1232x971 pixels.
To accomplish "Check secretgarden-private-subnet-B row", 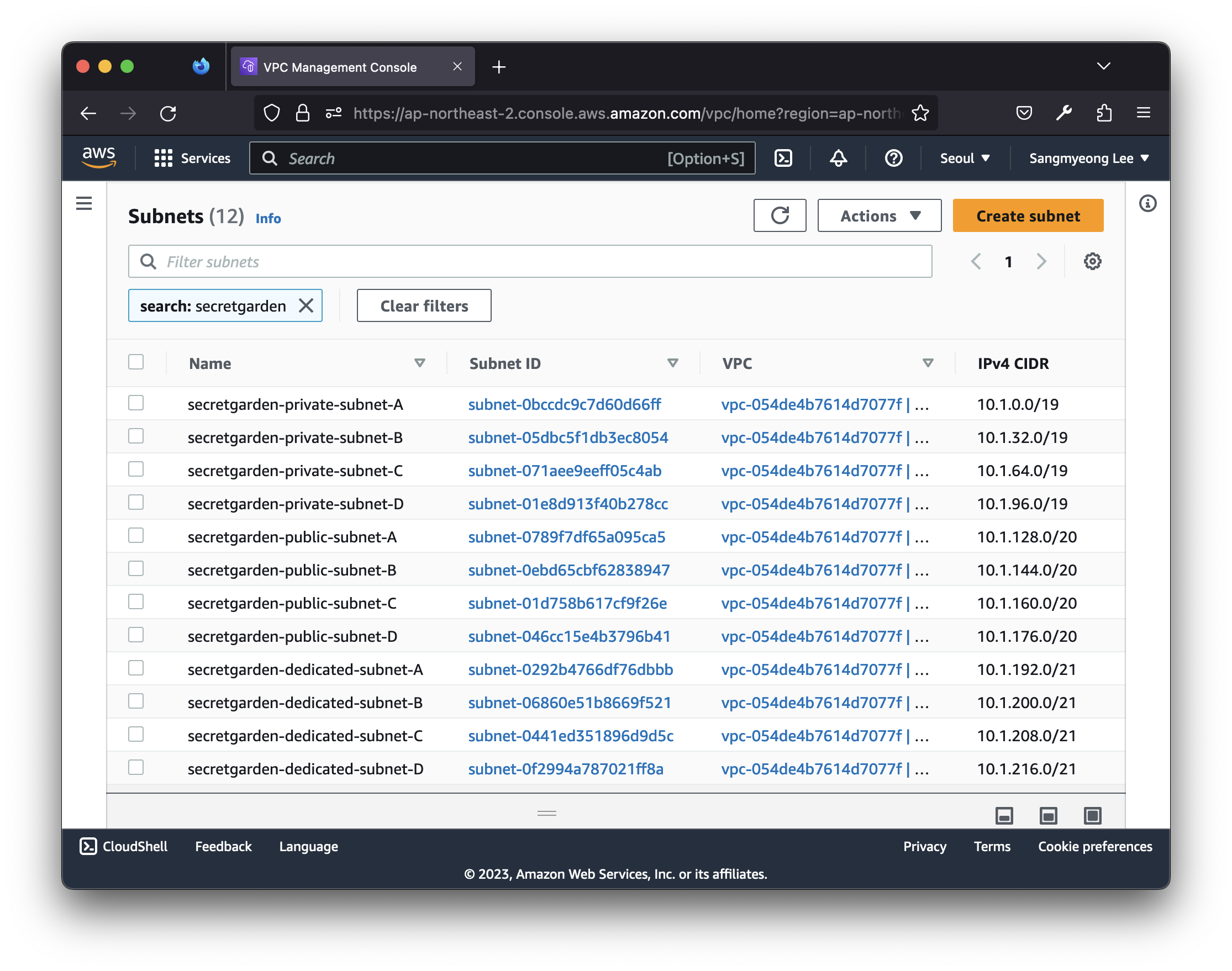I will (x=136, y=436).
